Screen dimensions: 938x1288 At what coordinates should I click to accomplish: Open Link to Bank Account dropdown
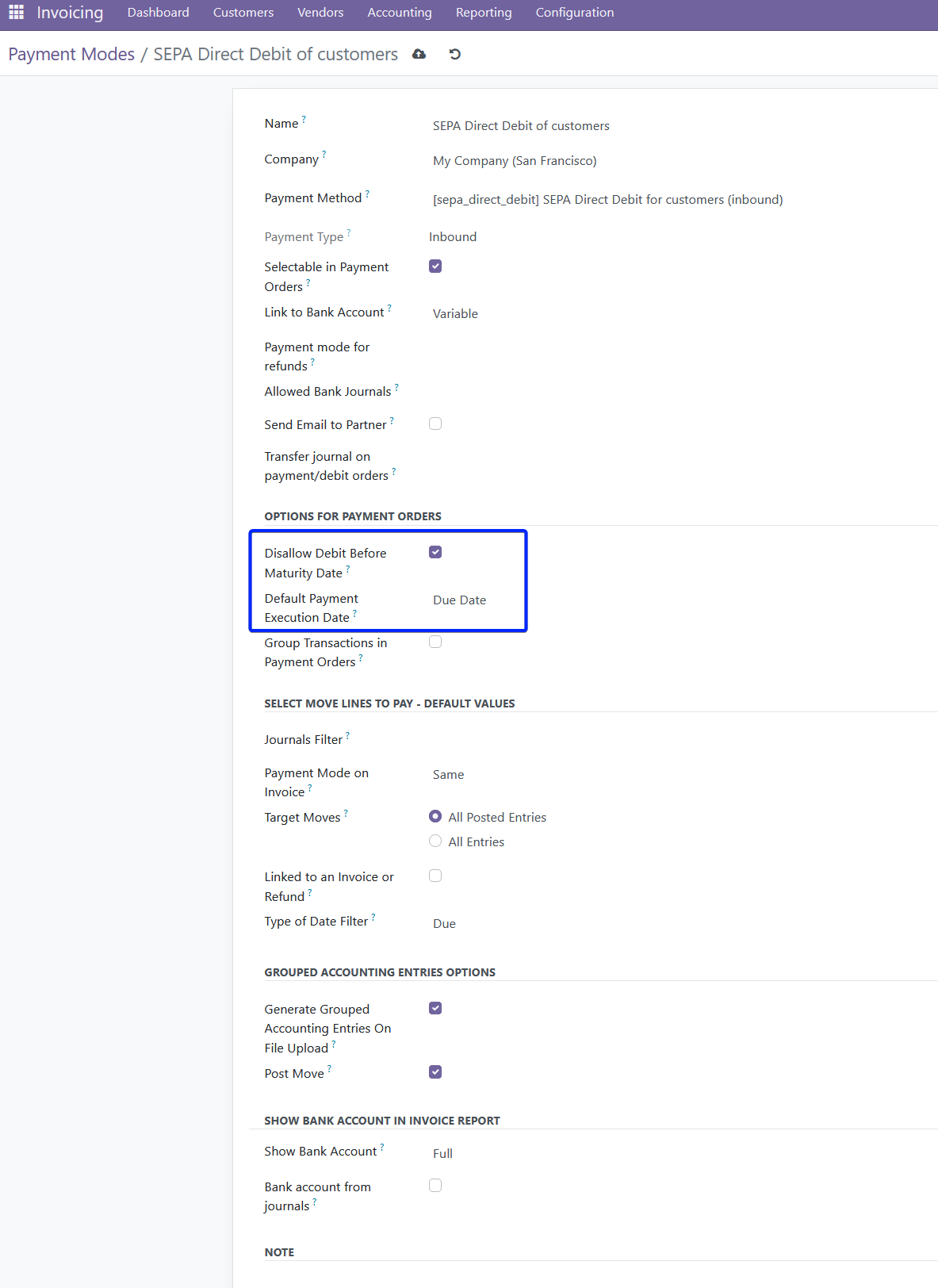tap(555, 314)
